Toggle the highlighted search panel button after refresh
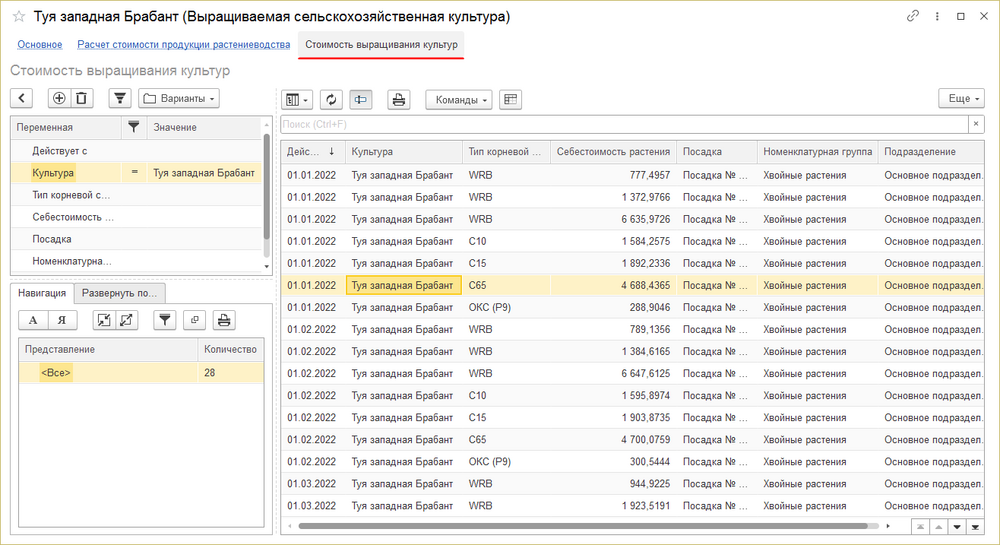The width and height of the screenshot is (1000, 545). click(360, 99)
